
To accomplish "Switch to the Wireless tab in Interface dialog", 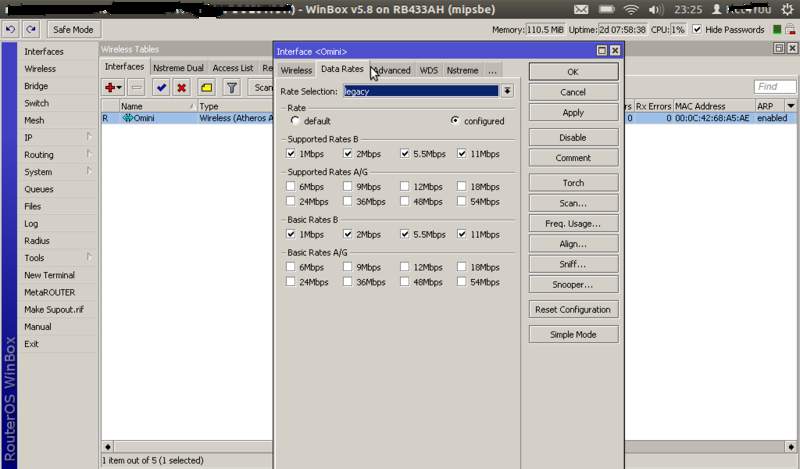I will coord(296,70).
